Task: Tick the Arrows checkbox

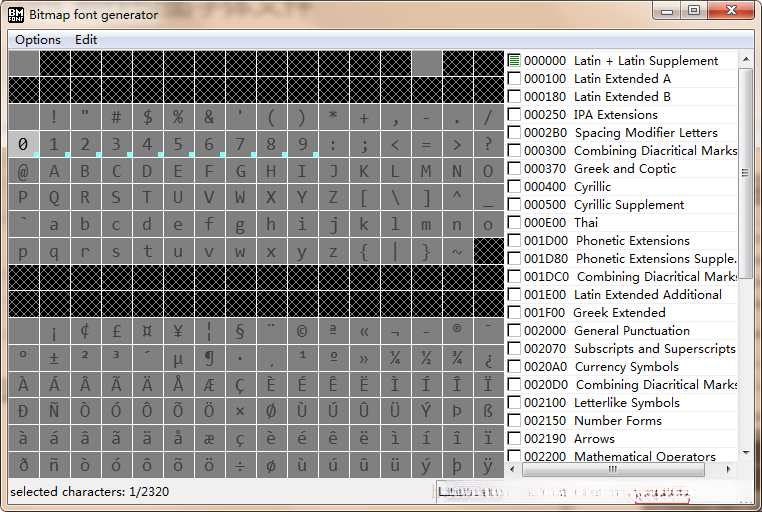Action: 514,439
